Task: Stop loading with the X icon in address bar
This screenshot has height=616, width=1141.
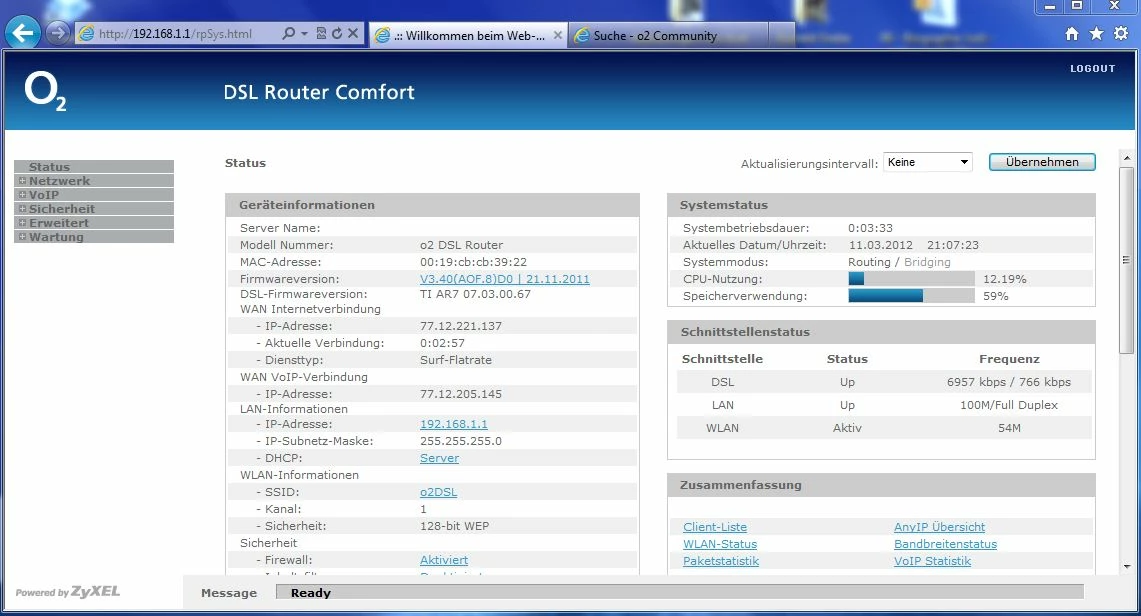Action: point(353,33)
